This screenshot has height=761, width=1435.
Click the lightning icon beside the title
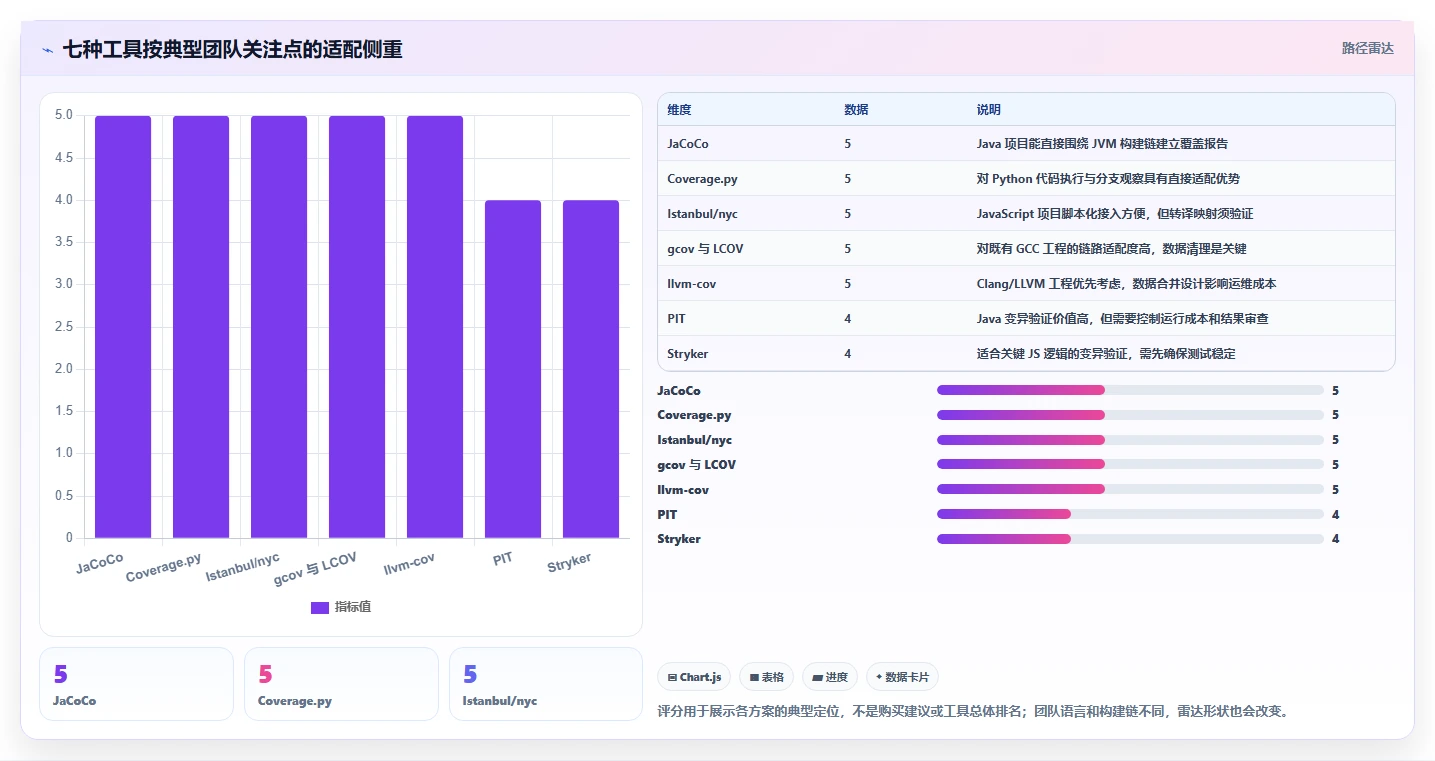click(x=48, y=49)
